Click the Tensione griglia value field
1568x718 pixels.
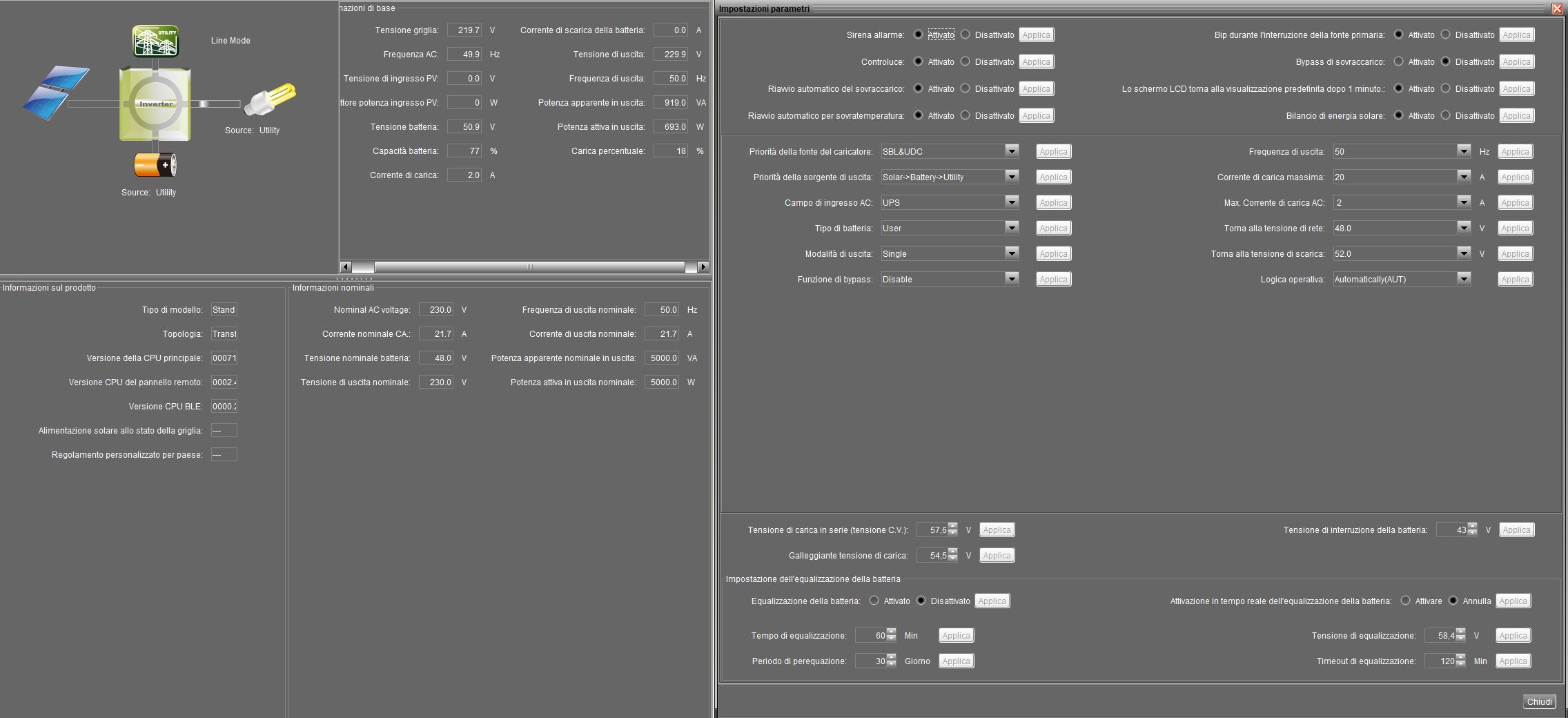pos(464,30)
